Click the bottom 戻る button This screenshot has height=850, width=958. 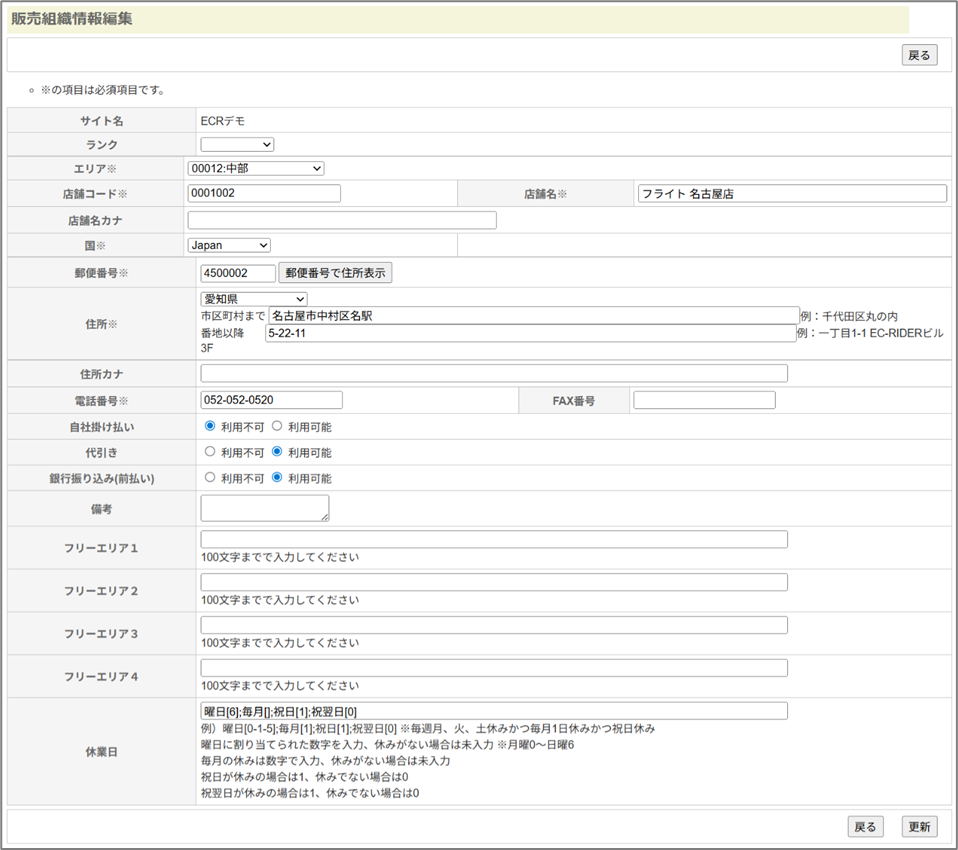point(865,827)
